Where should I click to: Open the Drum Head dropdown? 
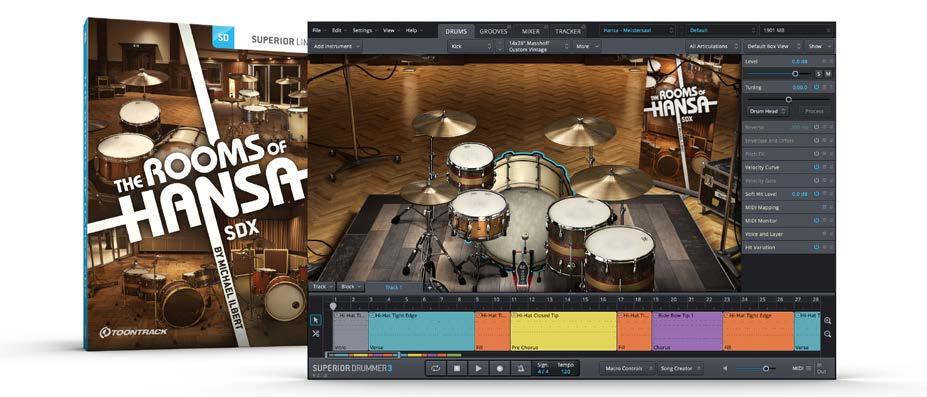[767, 110]
